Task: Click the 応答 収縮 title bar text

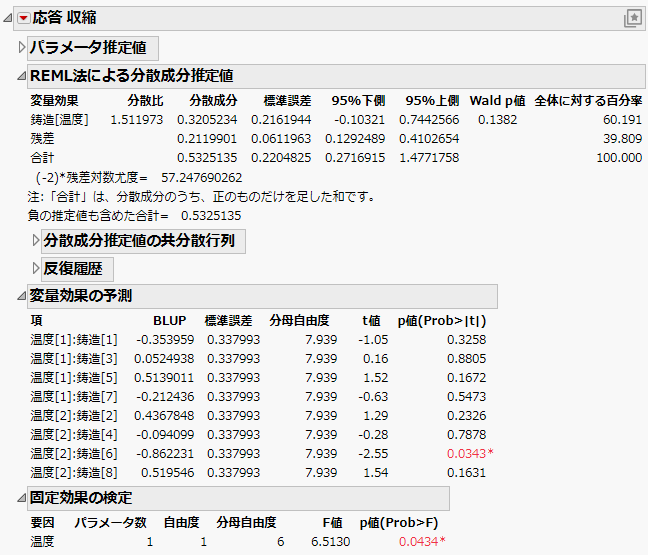Action: pos(64,18)
